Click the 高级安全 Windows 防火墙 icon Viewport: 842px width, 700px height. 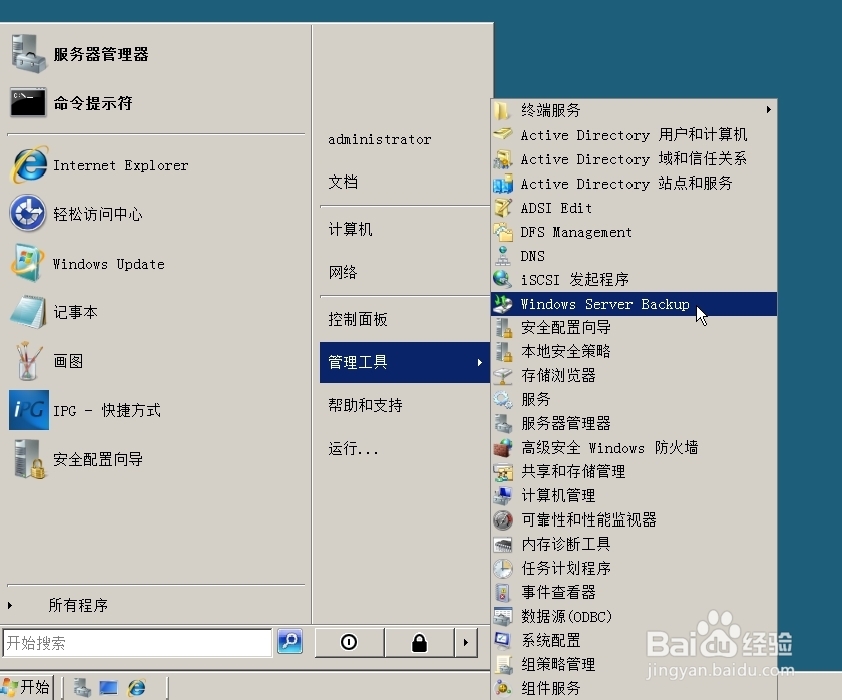click(503, 447)
